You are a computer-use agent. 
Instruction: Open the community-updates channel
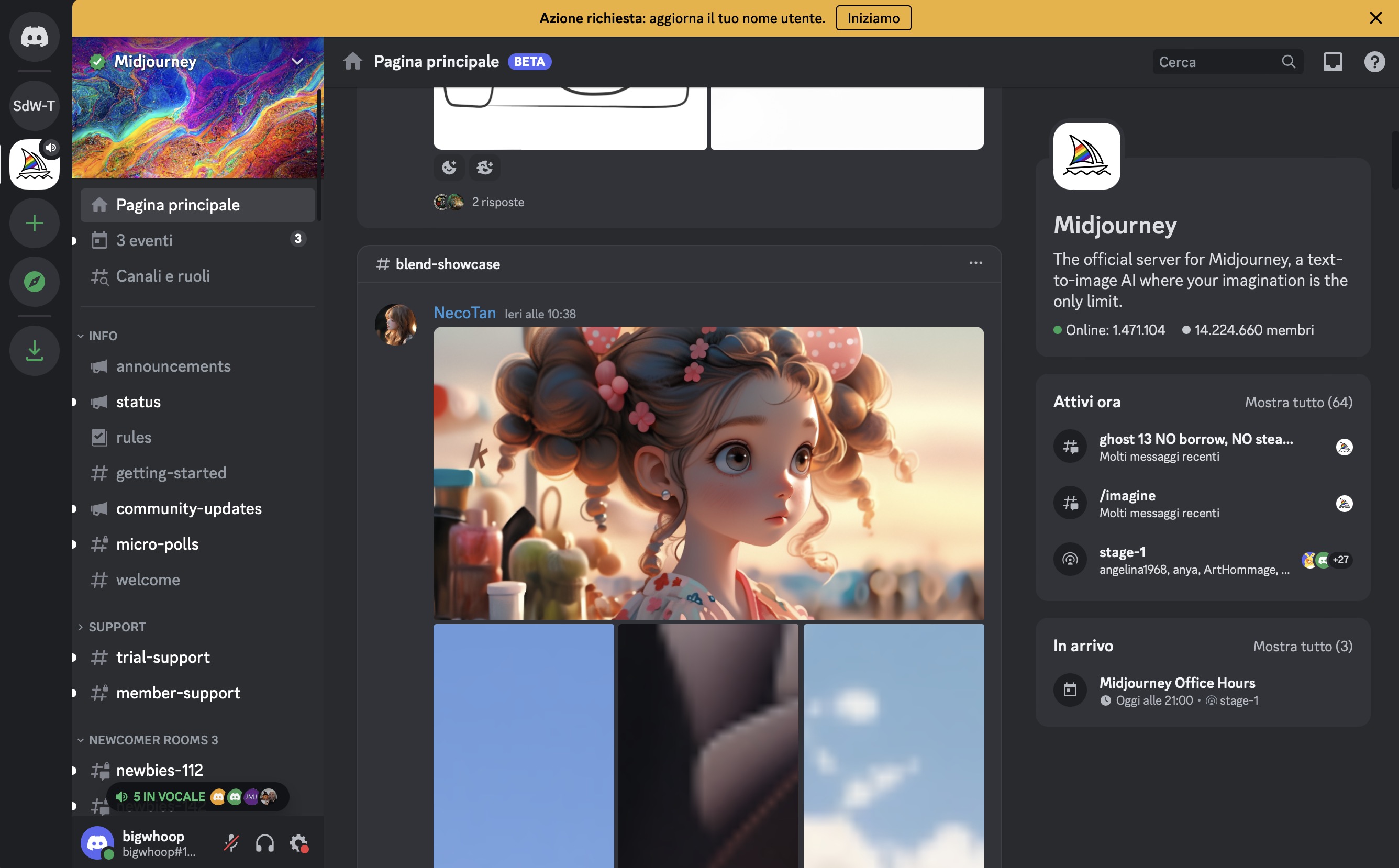197,509
